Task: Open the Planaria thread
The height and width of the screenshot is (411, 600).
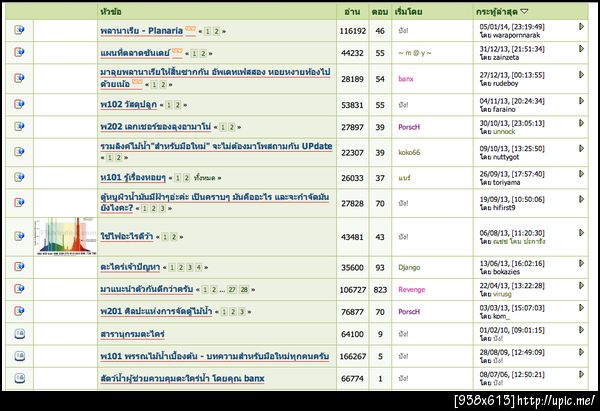Action: click(x=142, y=31)
